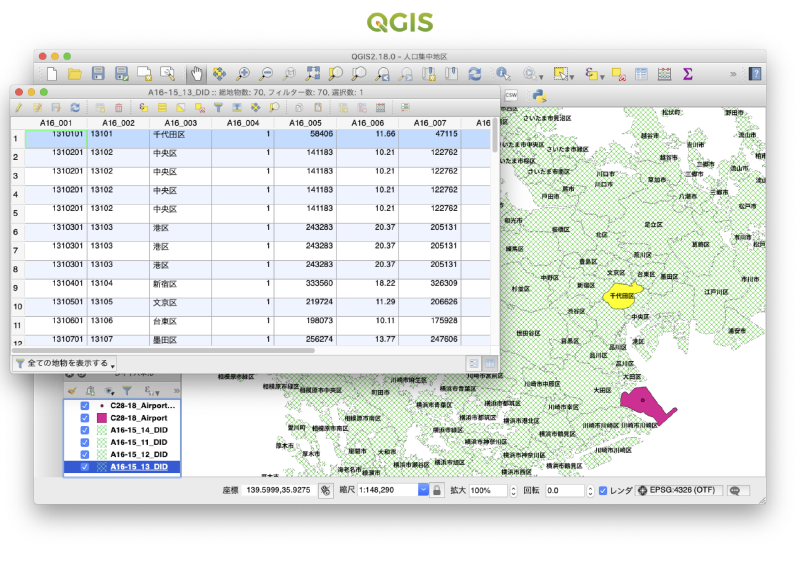Viewport: 800px width, 565px height.
Task: Open select by expression dropdown in main toolbar
Action: pos(603,77)
